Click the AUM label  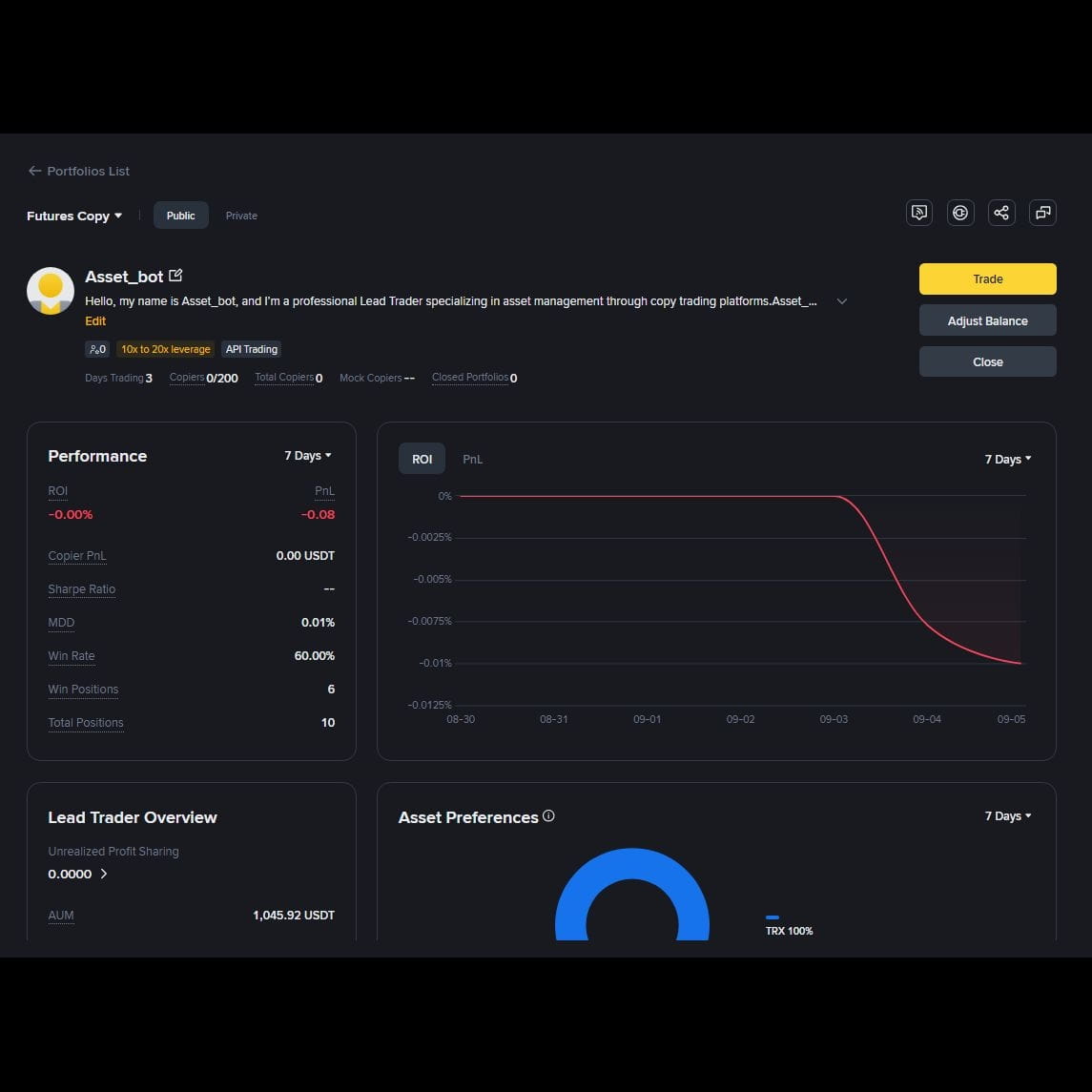tap(61, 916)
